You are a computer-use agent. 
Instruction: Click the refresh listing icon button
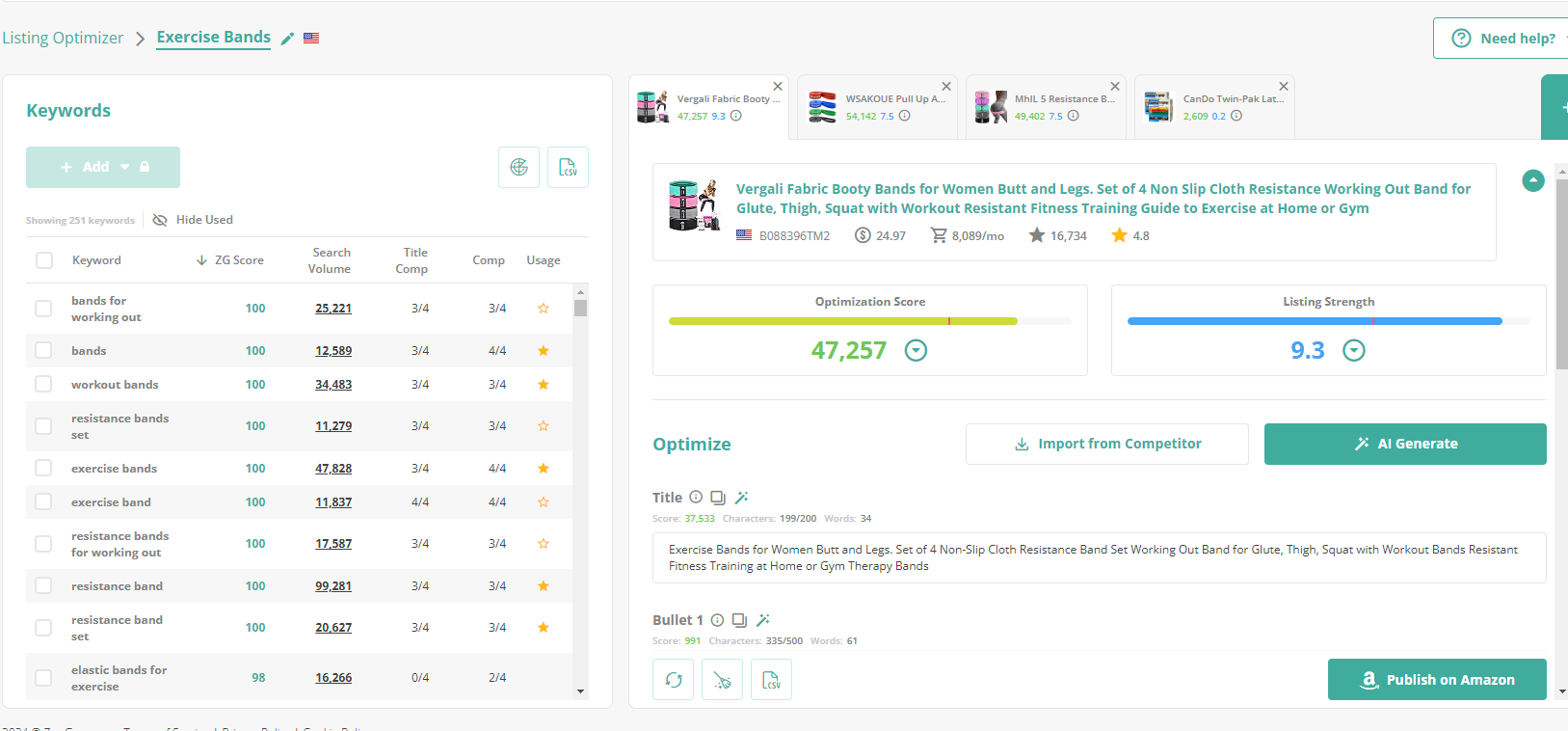[x=674, y=680]
